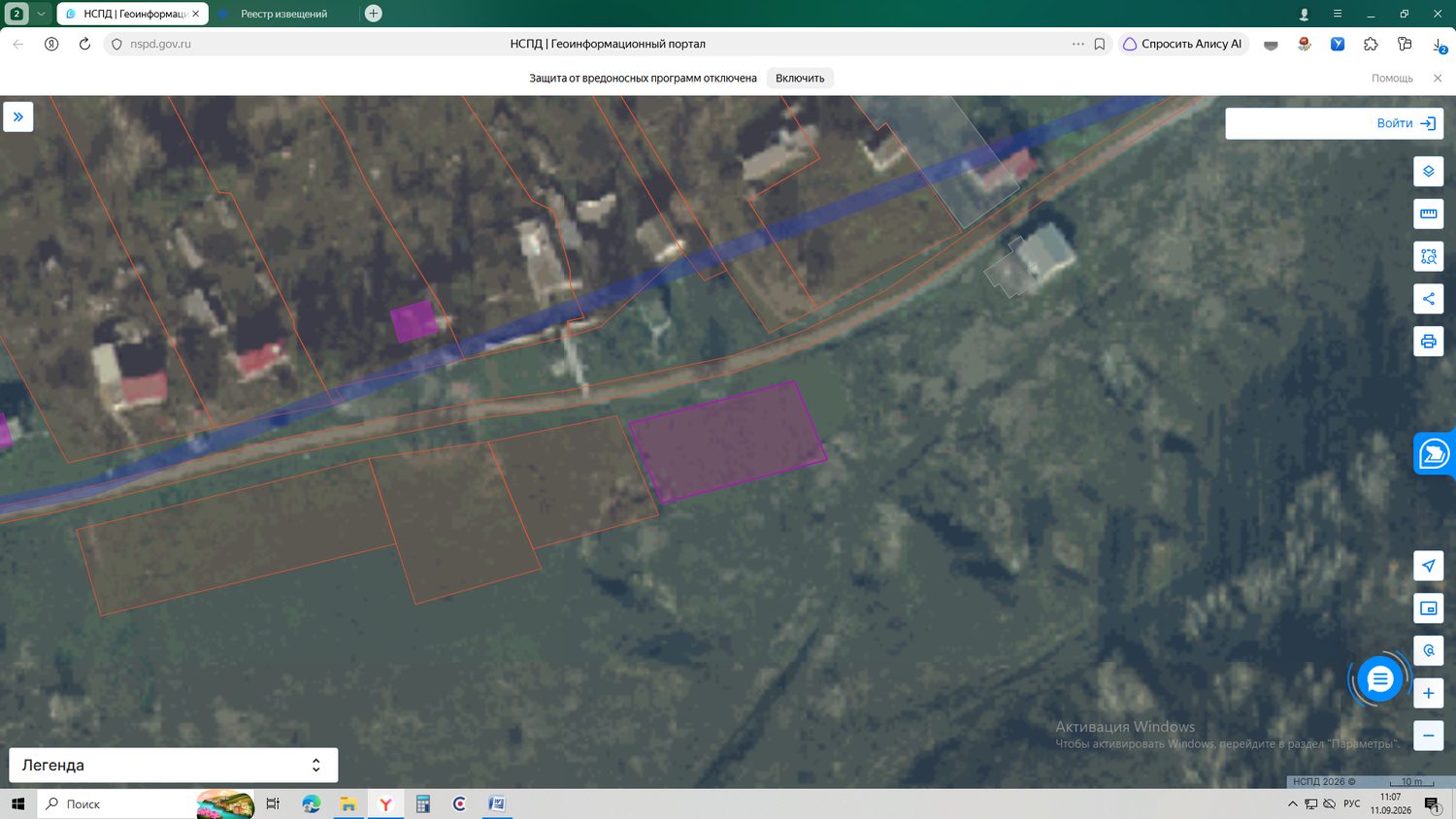The width and height of the screenshot is (1456, 819).
Task: Reload the current page
Action: [x=84, y=44]
